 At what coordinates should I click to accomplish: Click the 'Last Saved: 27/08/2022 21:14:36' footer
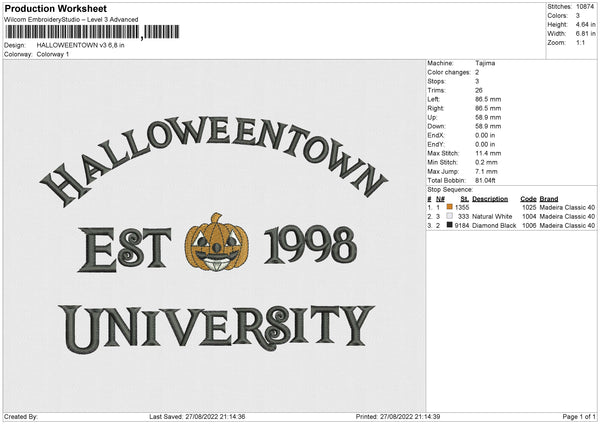197,417
